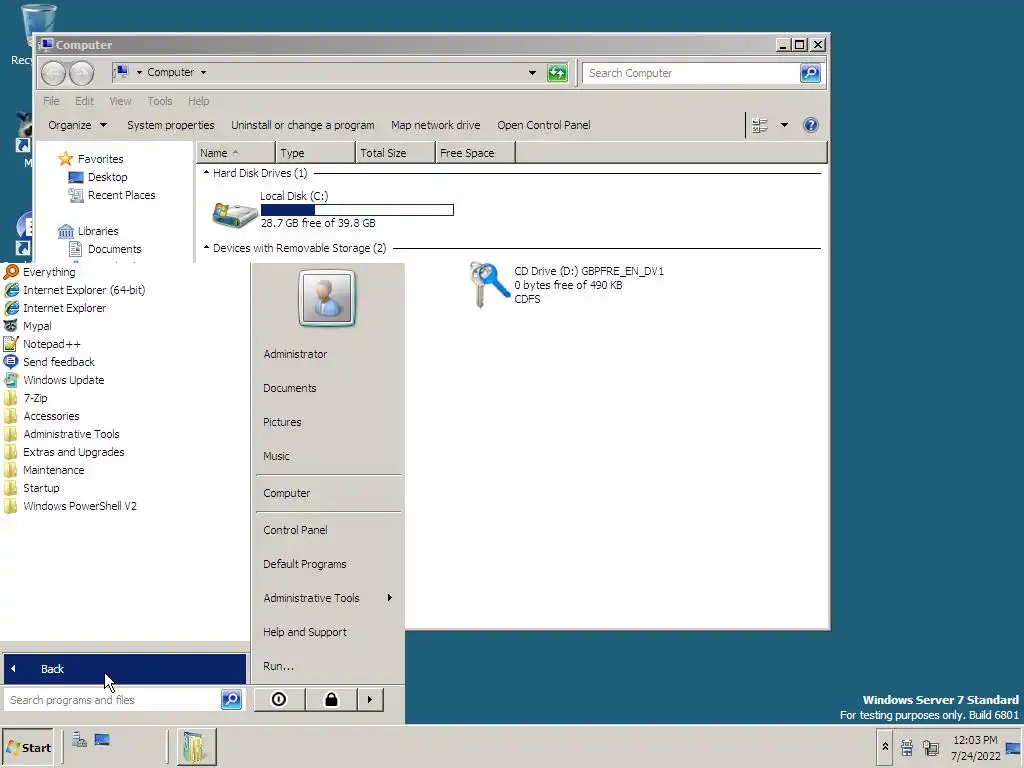Image resolution: width=1024 pixels, height=768 pixels.
Task: Open the Help menu
Action: pos(199,101)
